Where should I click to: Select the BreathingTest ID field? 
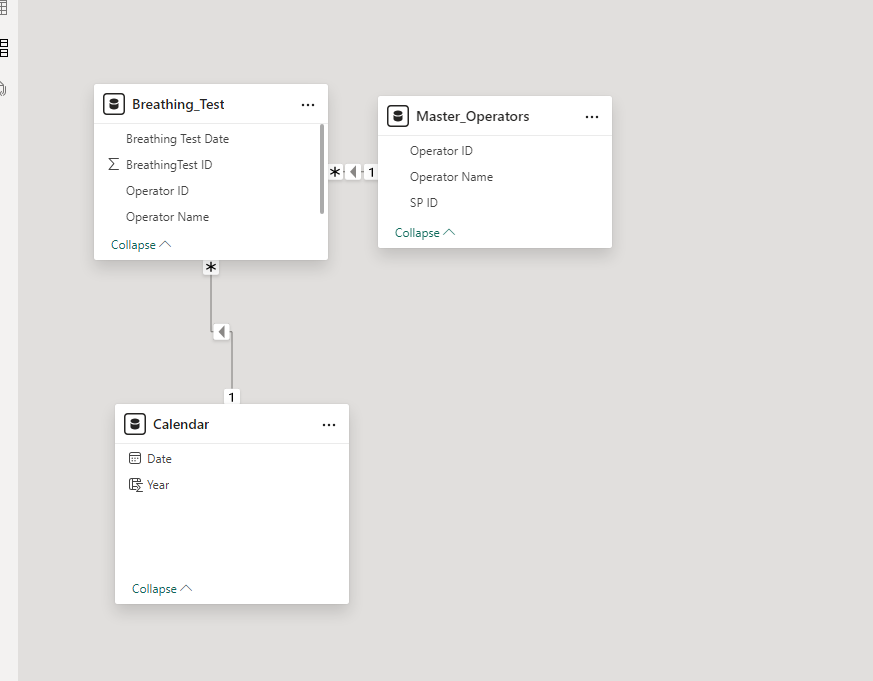(x=169, y=165)
